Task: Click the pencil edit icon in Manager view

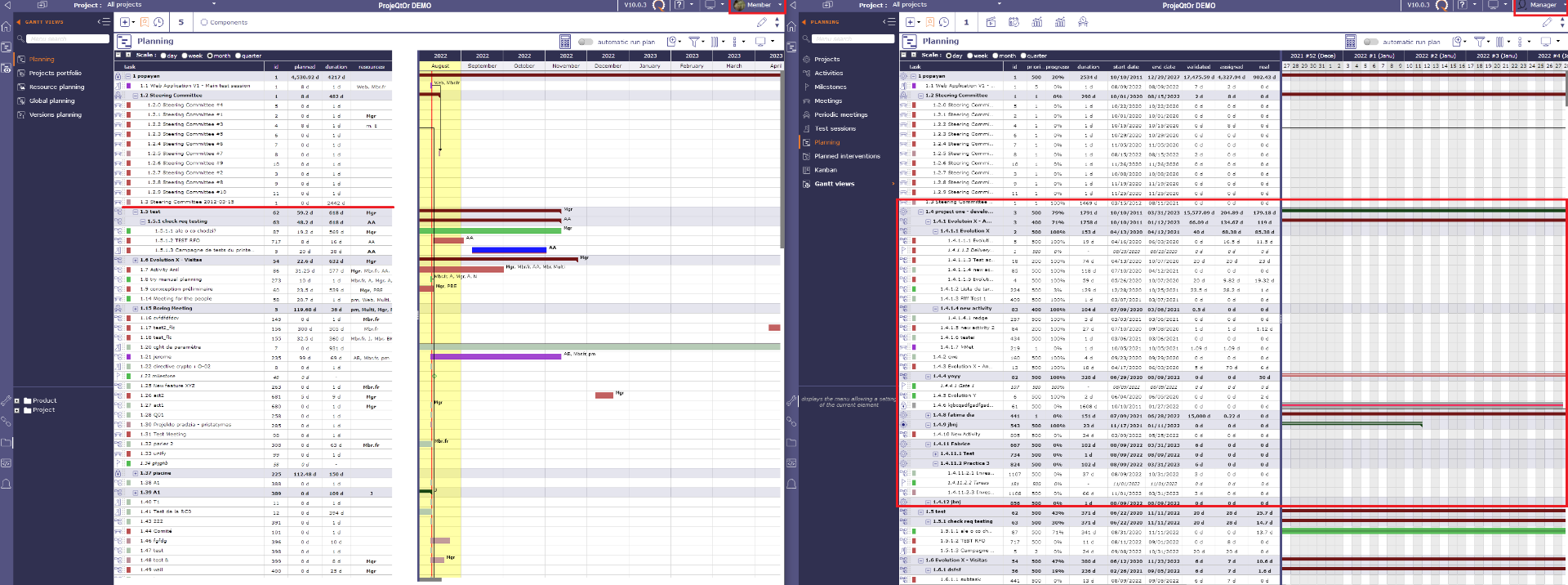Action: pos(1547,23)
